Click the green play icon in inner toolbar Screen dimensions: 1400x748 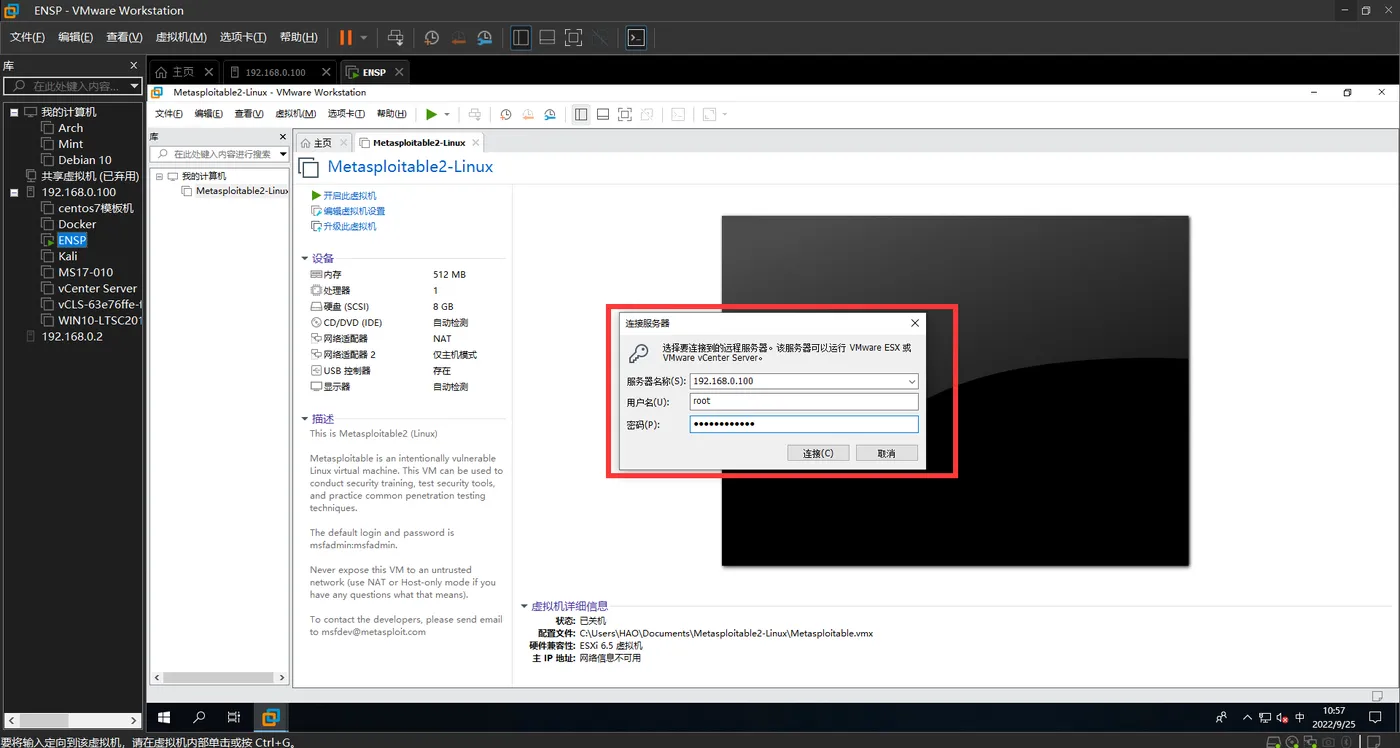click(x=431, y=114)
